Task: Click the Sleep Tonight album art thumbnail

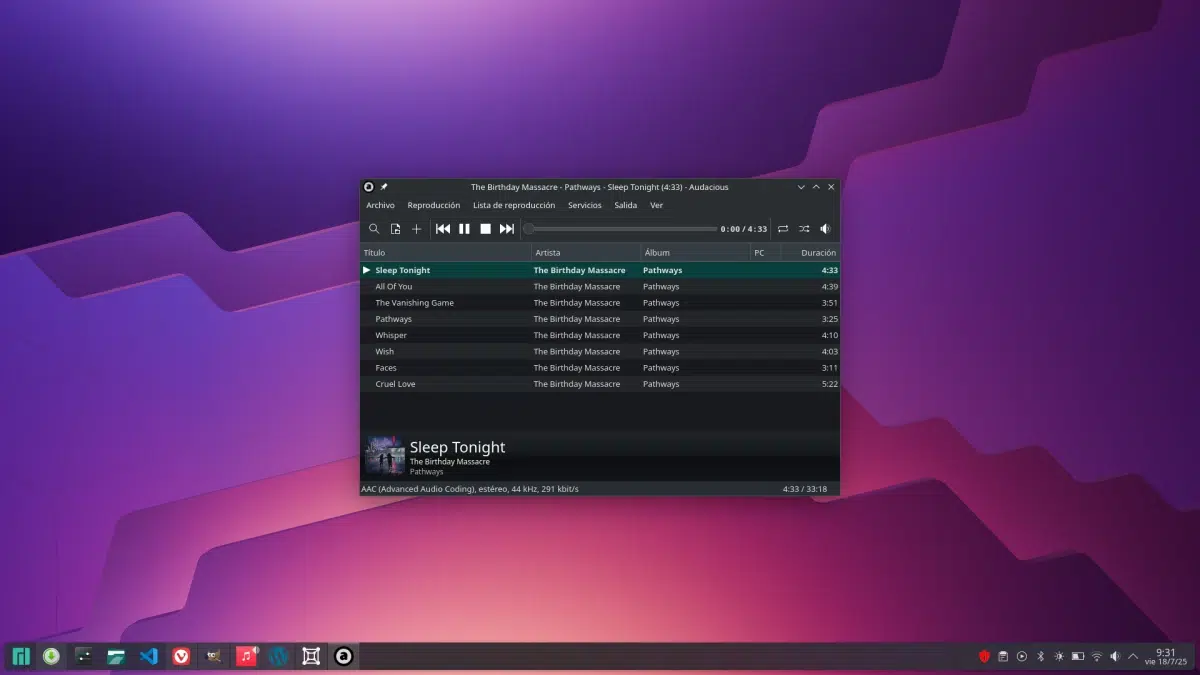Action: (385, 455)
